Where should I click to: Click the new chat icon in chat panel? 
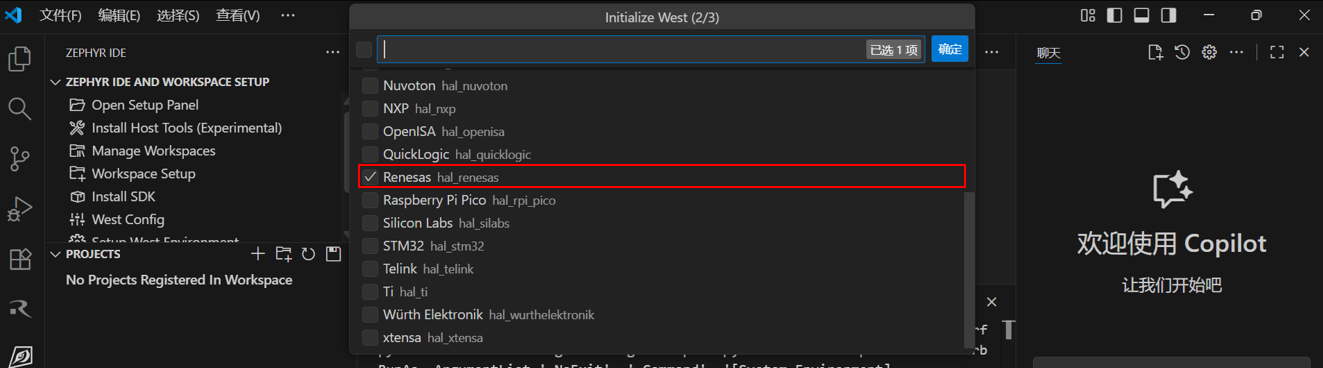[1155, 52]
